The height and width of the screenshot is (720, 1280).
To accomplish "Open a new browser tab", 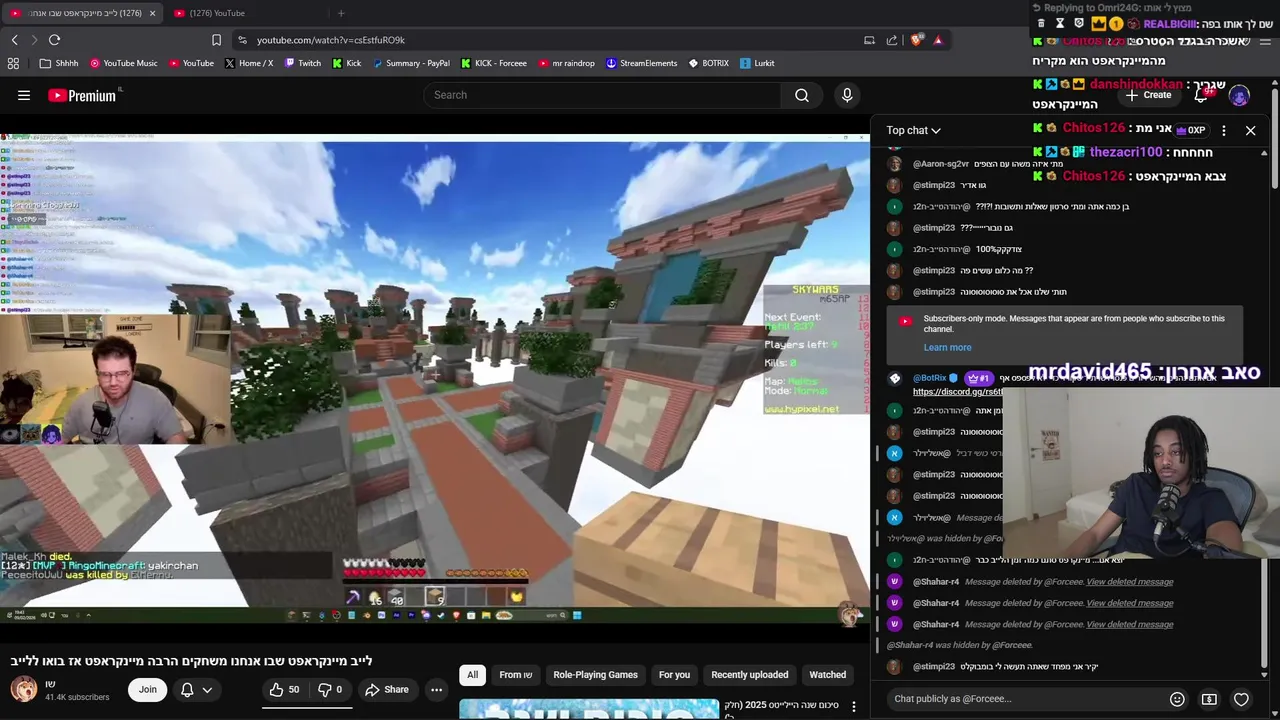I will point(341,13).
